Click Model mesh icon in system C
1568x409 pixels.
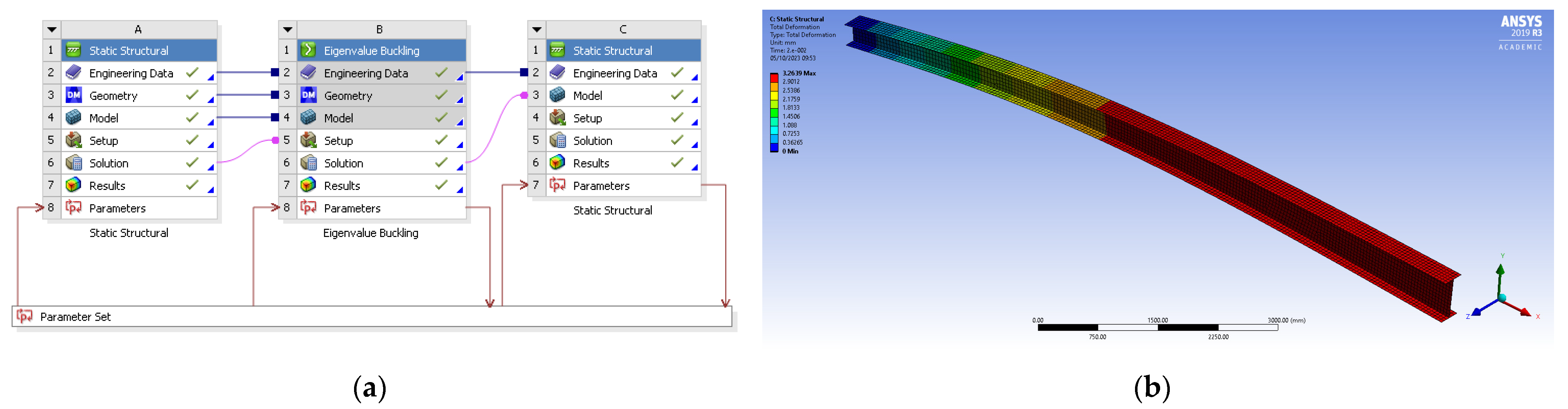click(557, 95)
